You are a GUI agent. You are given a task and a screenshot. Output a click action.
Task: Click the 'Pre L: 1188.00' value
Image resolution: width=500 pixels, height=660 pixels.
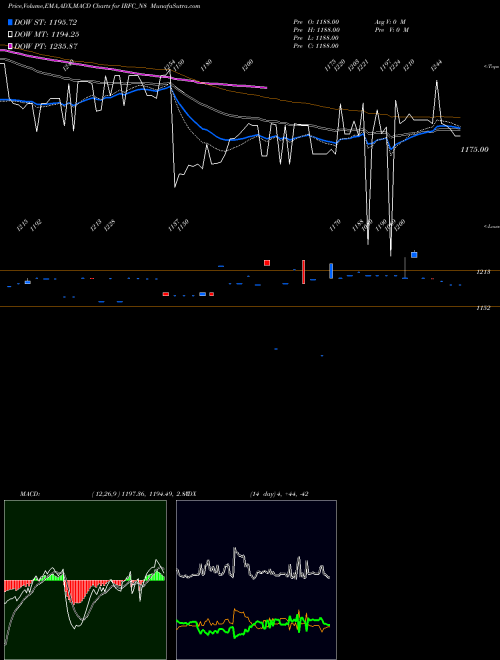pos(316,38)
